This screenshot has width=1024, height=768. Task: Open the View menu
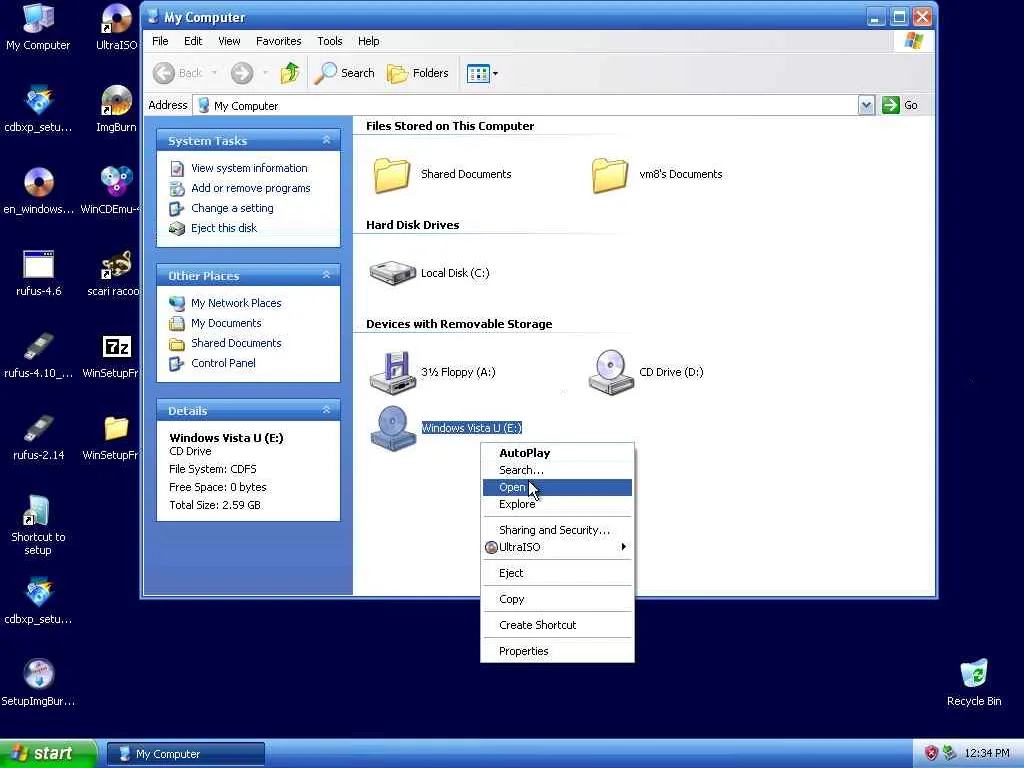[229, 41]
